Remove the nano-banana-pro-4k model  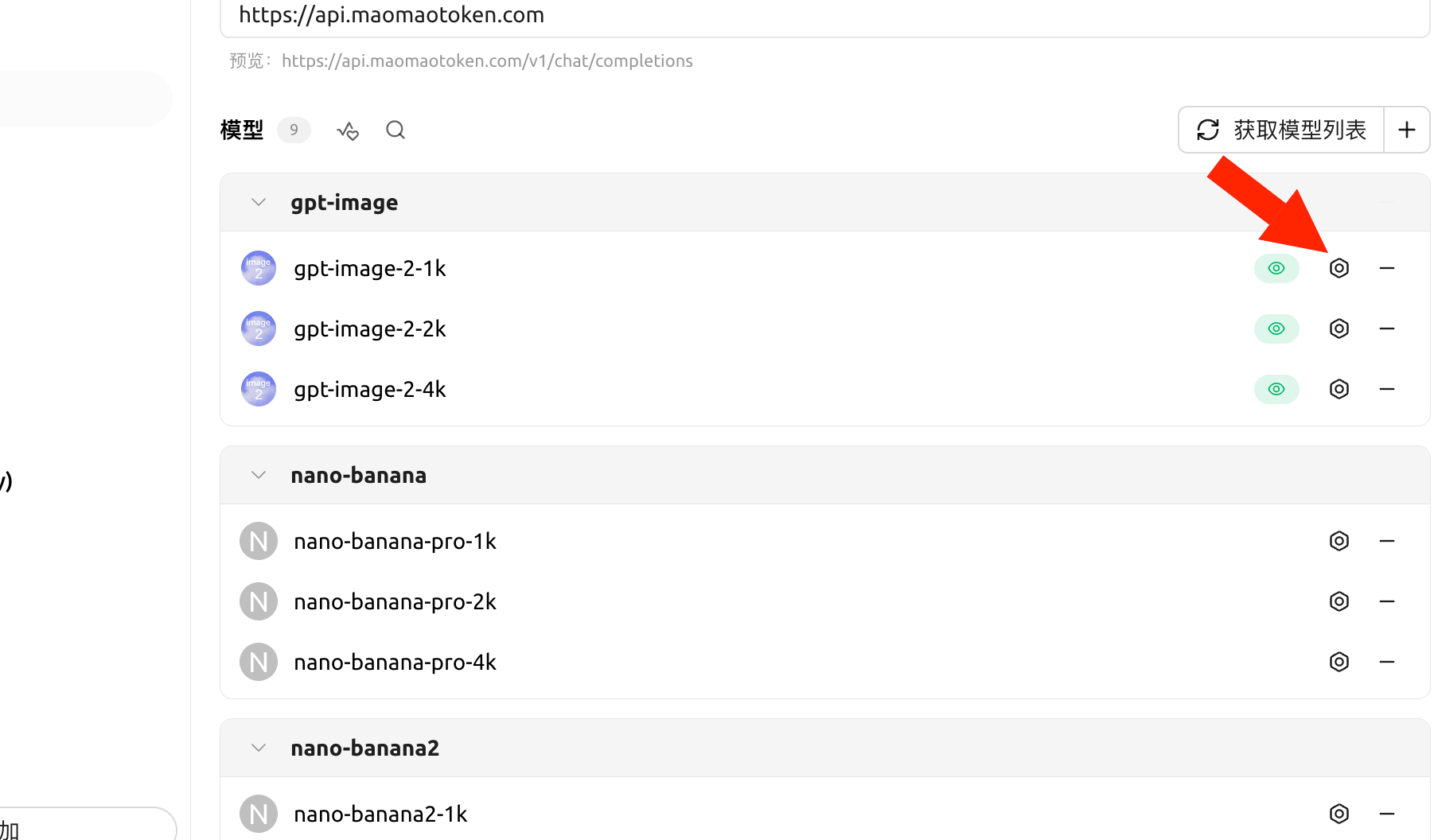[1387, 662]
